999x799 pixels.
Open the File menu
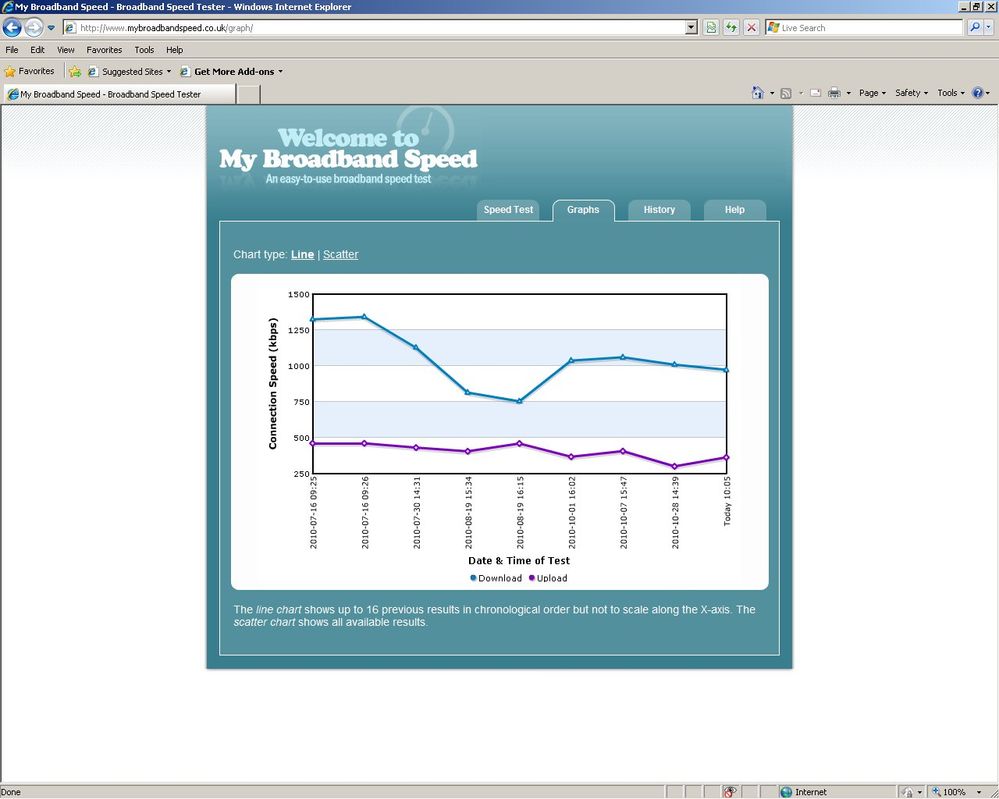[11, 50]
